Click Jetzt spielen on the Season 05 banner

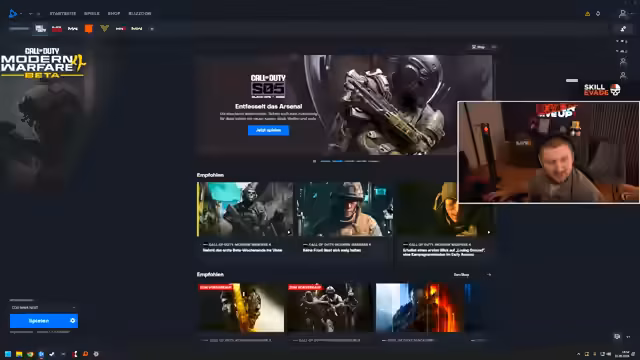(x=268, y=130)
